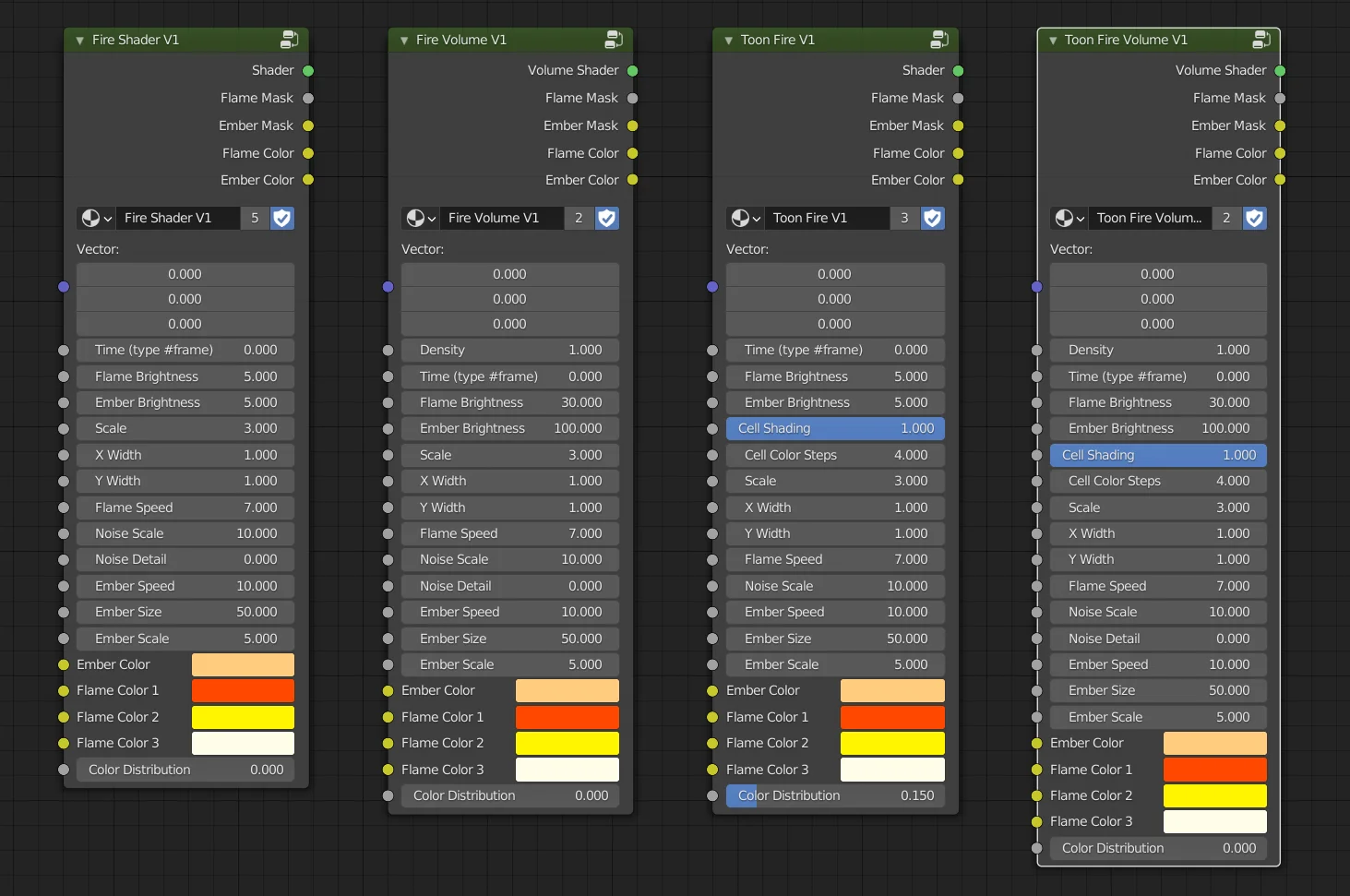Toggle fake user shield on Fire Volume V1
The image size is (1350, 896).
(607, 218)
